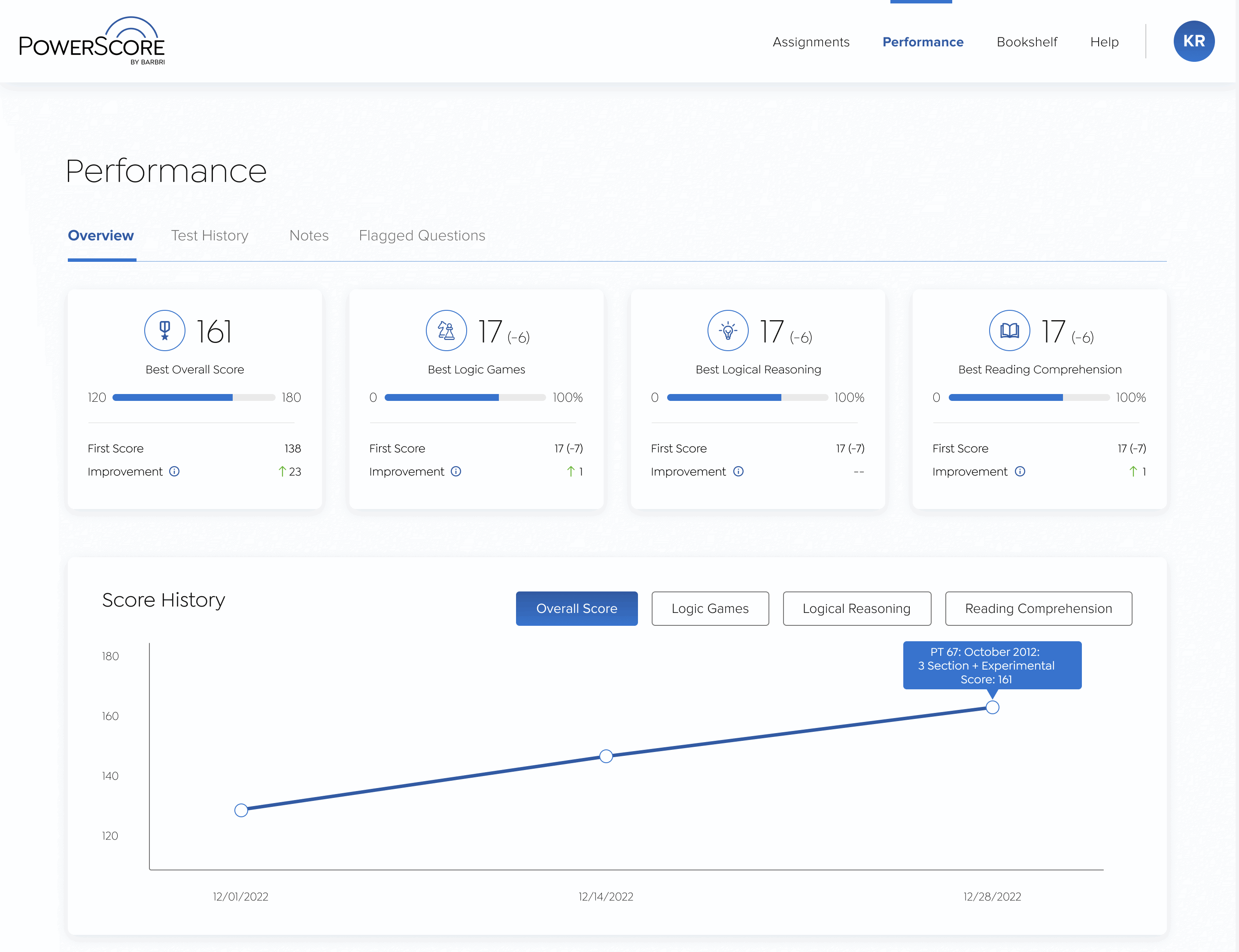Screen dimensions: 1239x952
Task: Open the Help menu item
Action: pos(1104,42)
